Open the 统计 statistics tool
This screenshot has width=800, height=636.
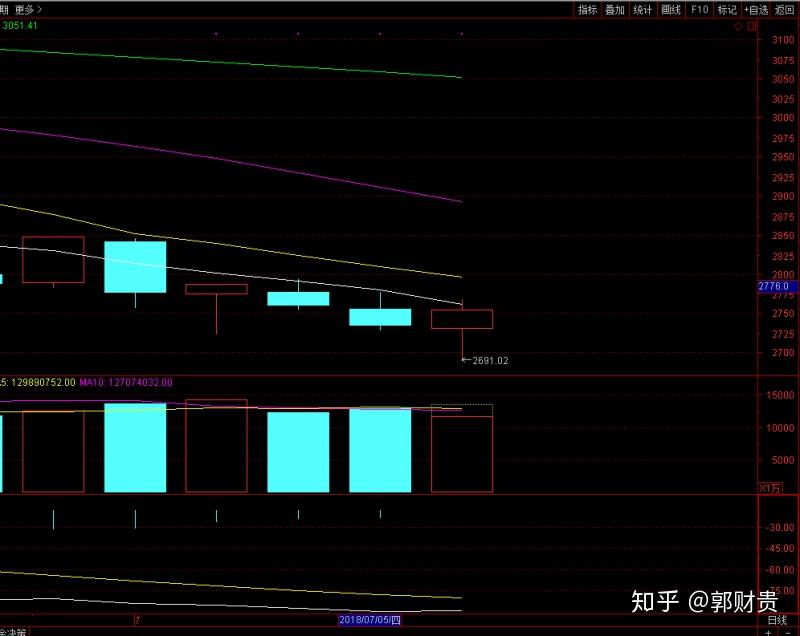click(642, 10)
